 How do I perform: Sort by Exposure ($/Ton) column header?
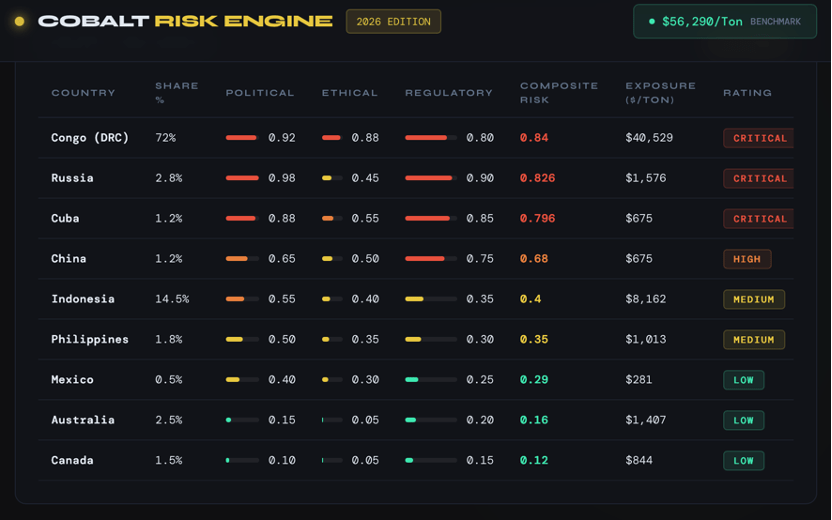coord(660,93)
